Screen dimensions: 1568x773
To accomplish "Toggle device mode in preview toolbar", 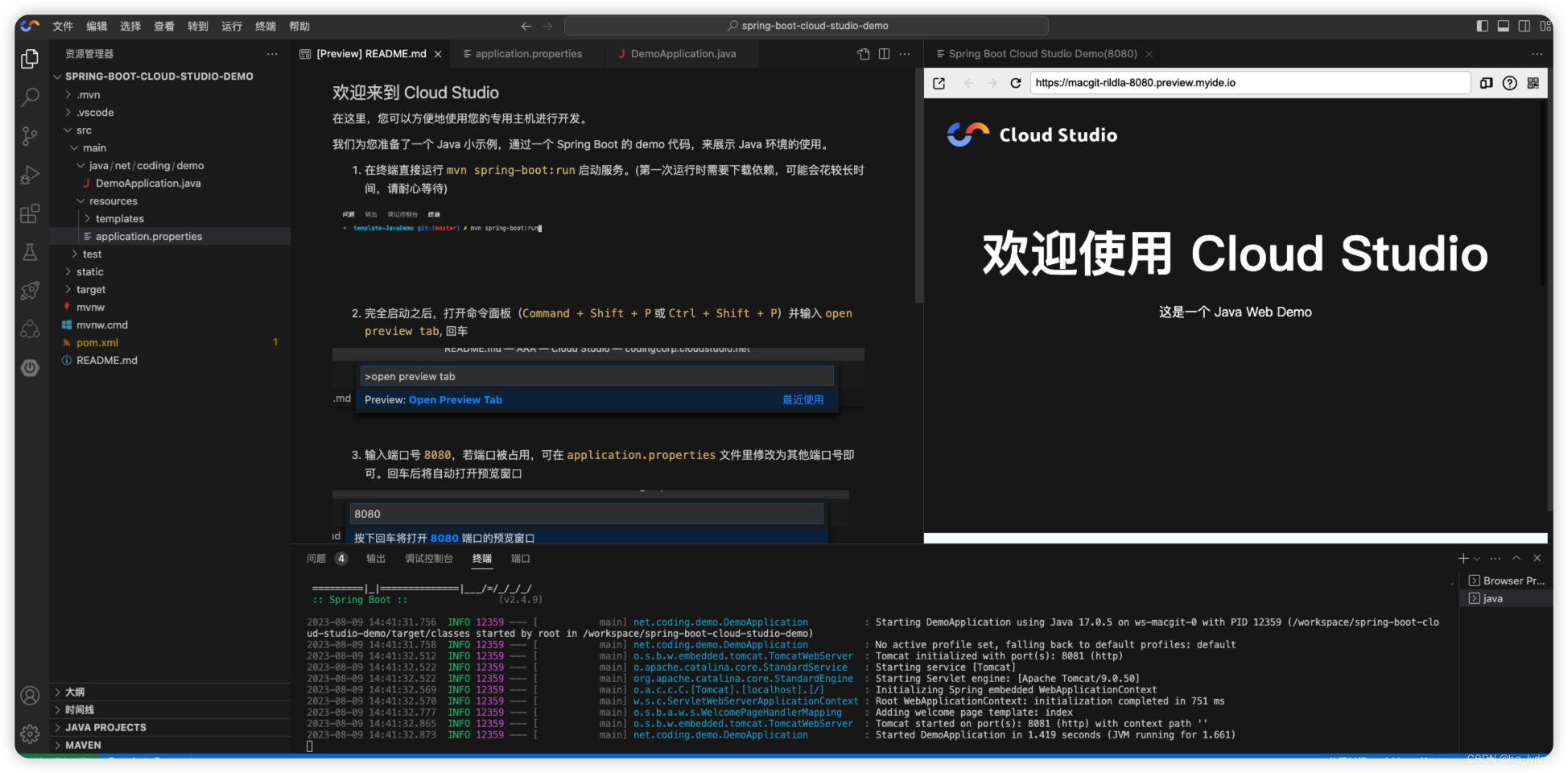I will tap(1486, 83).
